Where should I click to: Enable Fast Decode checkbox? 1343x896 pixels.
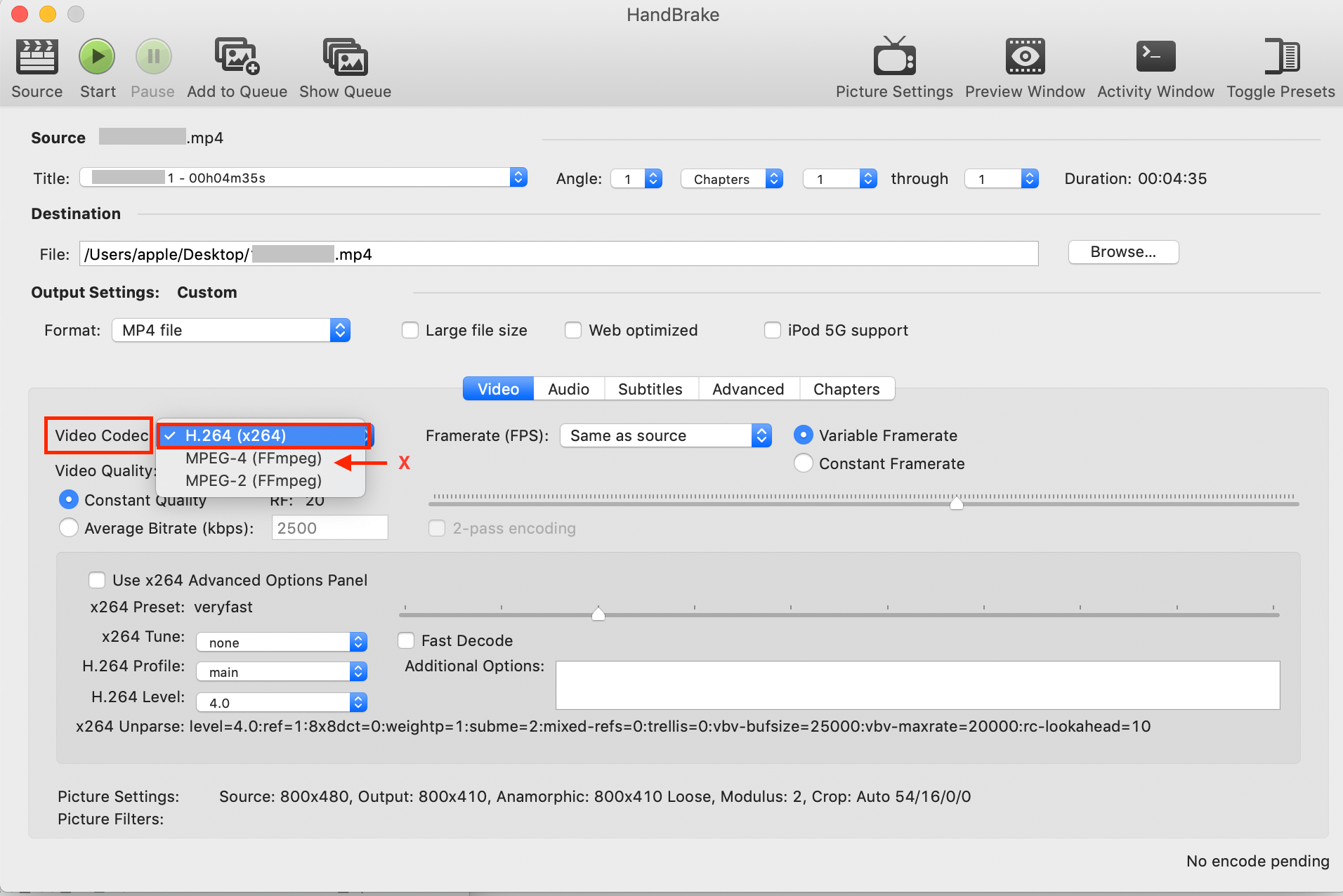point(406,640)
